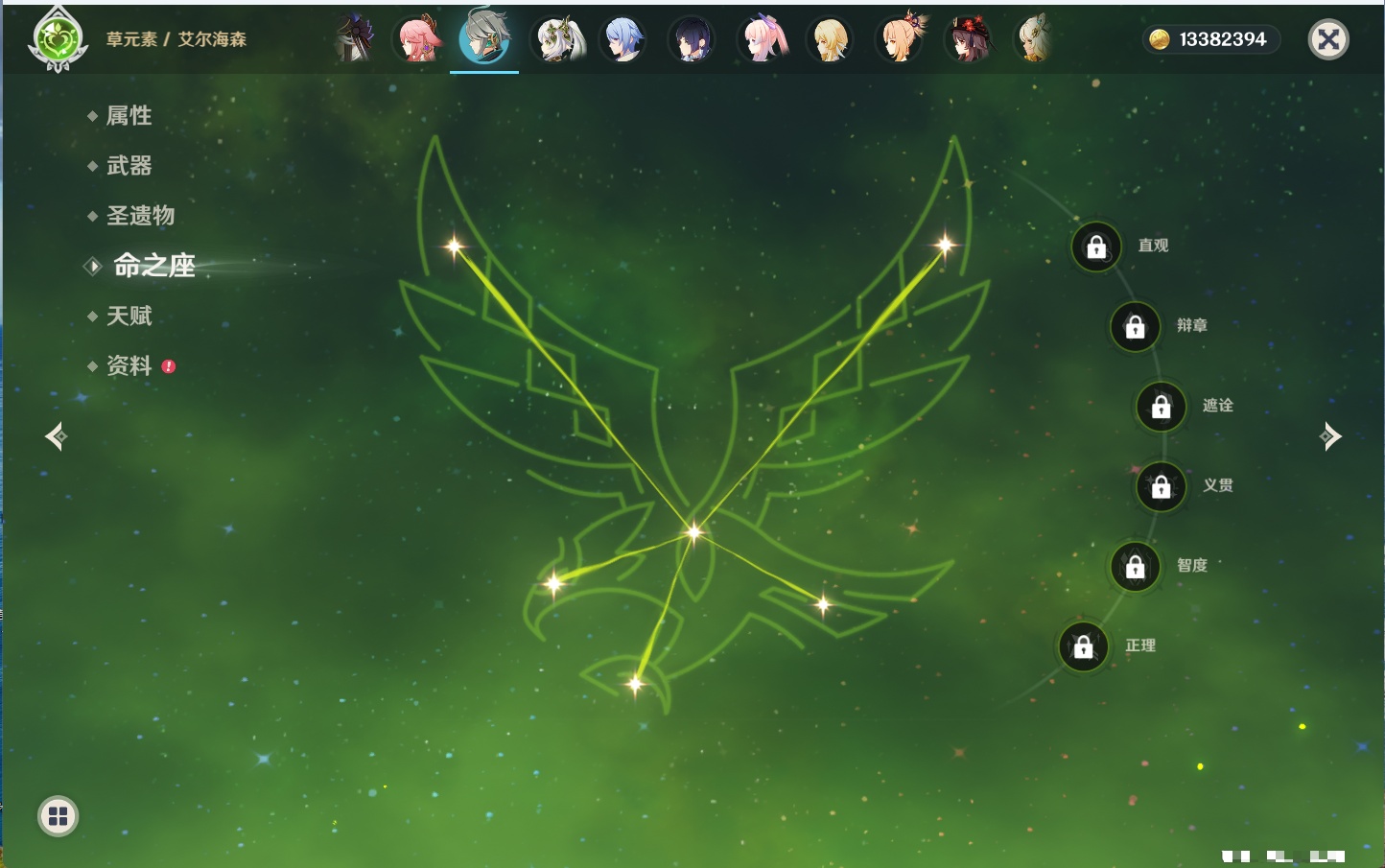
Task: Click the top-left wing star of constellation
Action: coord(455,246)
